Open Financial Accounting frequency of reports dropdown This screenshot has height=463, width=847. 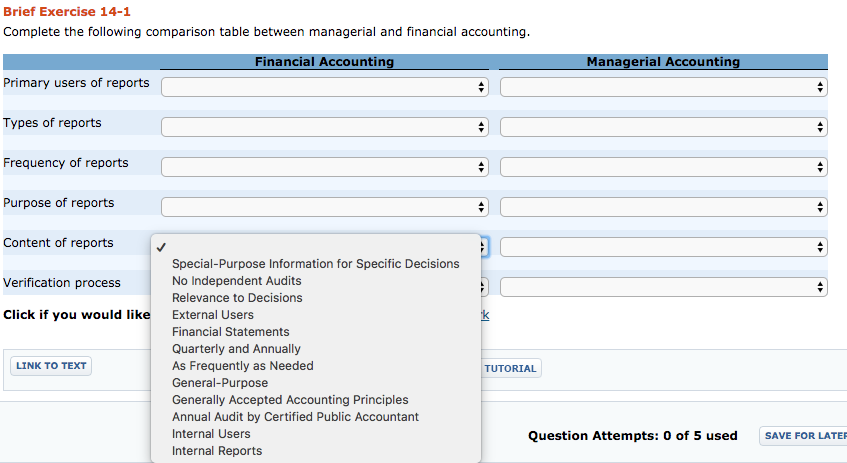(x=325, y=167)
